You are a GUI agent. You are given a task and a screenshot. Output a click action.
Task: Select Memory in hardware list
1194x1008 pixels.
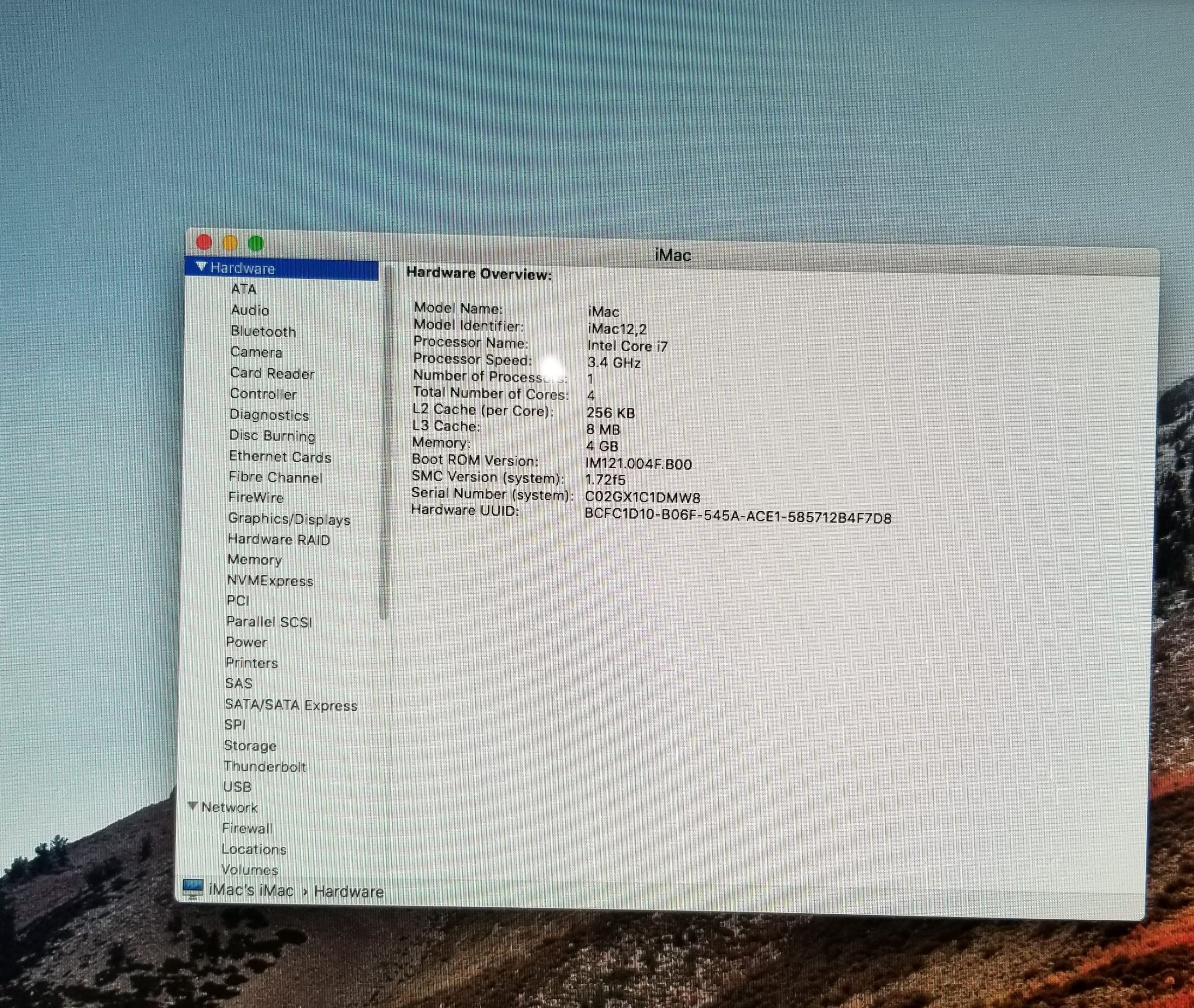point(254,560)
